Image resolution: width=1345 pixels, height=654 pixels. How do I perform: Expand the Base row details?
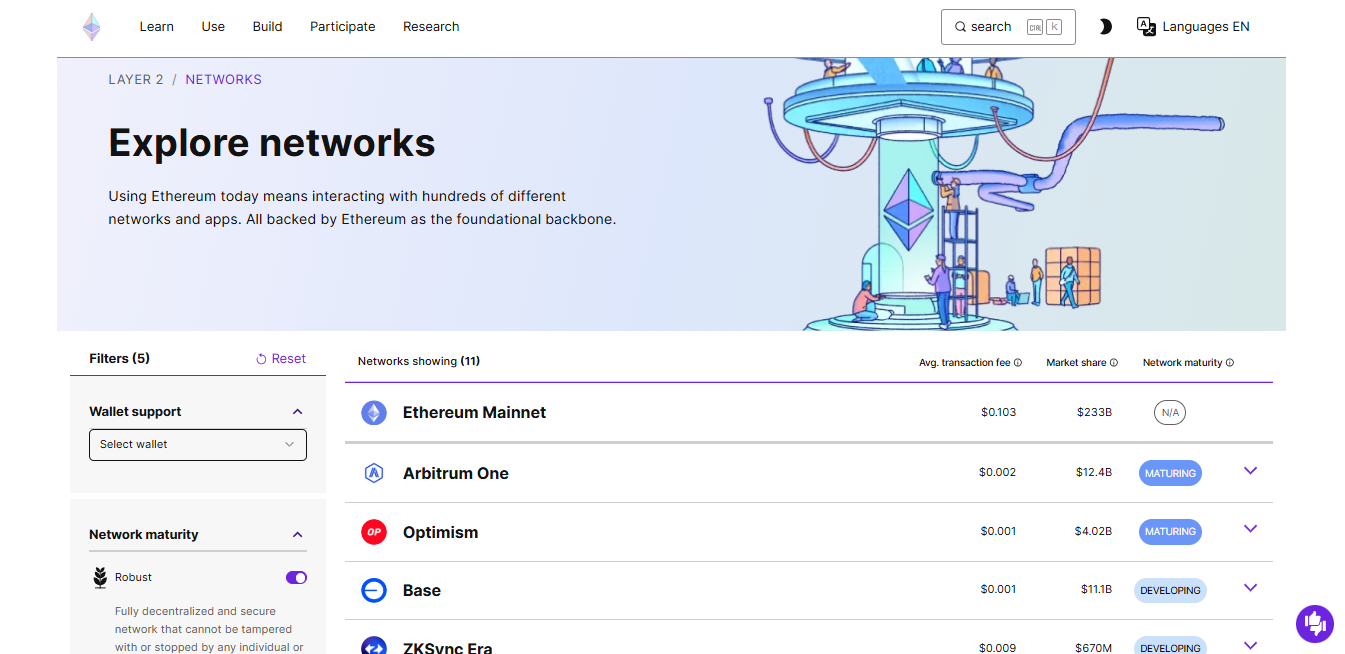pyautogui.click(x=1250, y=588)
